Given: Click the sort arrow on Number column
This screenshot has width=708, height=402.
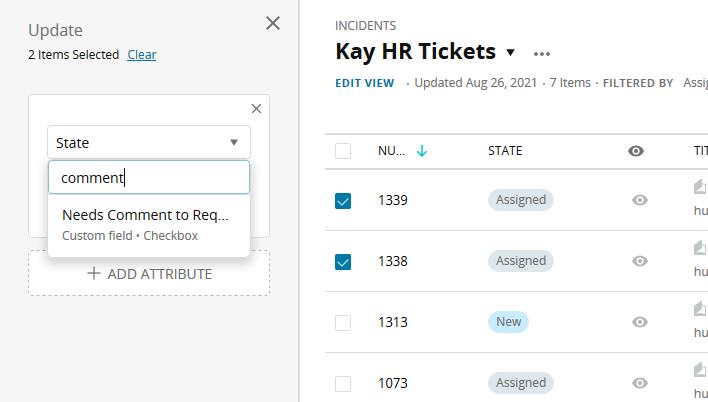Looking at the screenshot, I should pos(421,151).
